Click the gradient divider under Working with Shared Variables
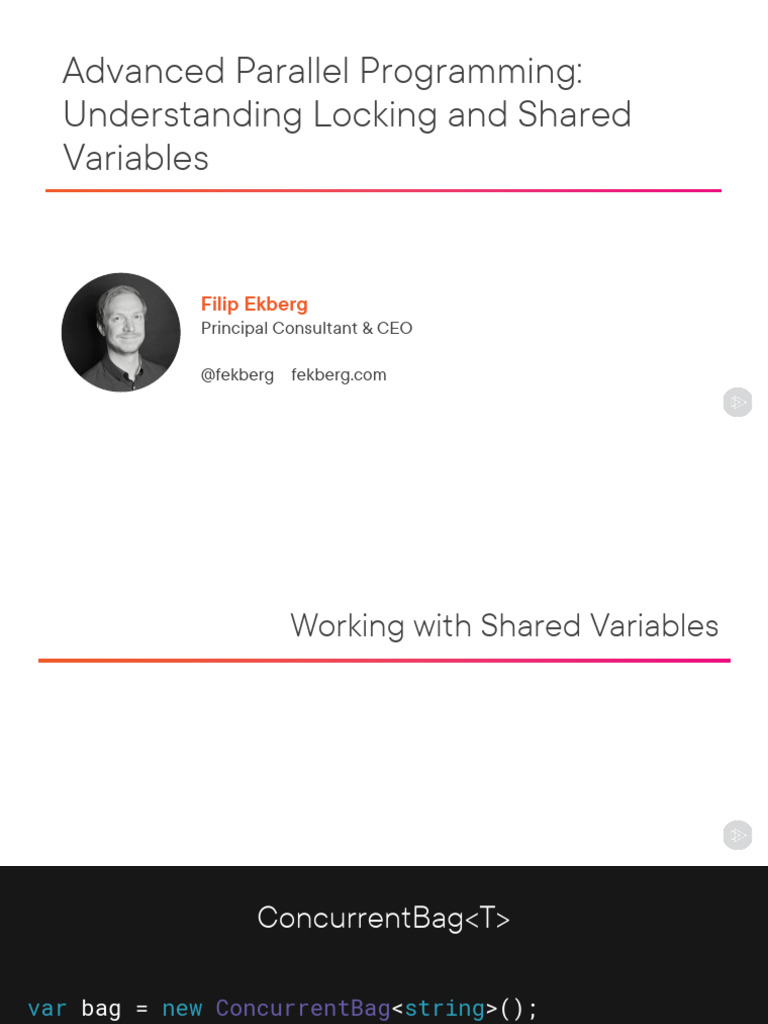768x1024 pixels. [384, 660]
